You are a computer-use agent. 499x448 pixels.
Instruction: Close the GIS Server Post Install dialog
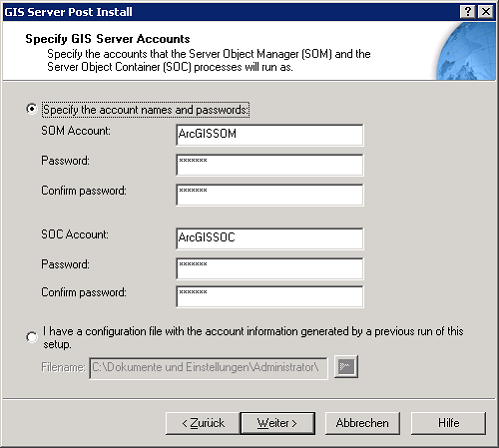click(x=486, y=12)
